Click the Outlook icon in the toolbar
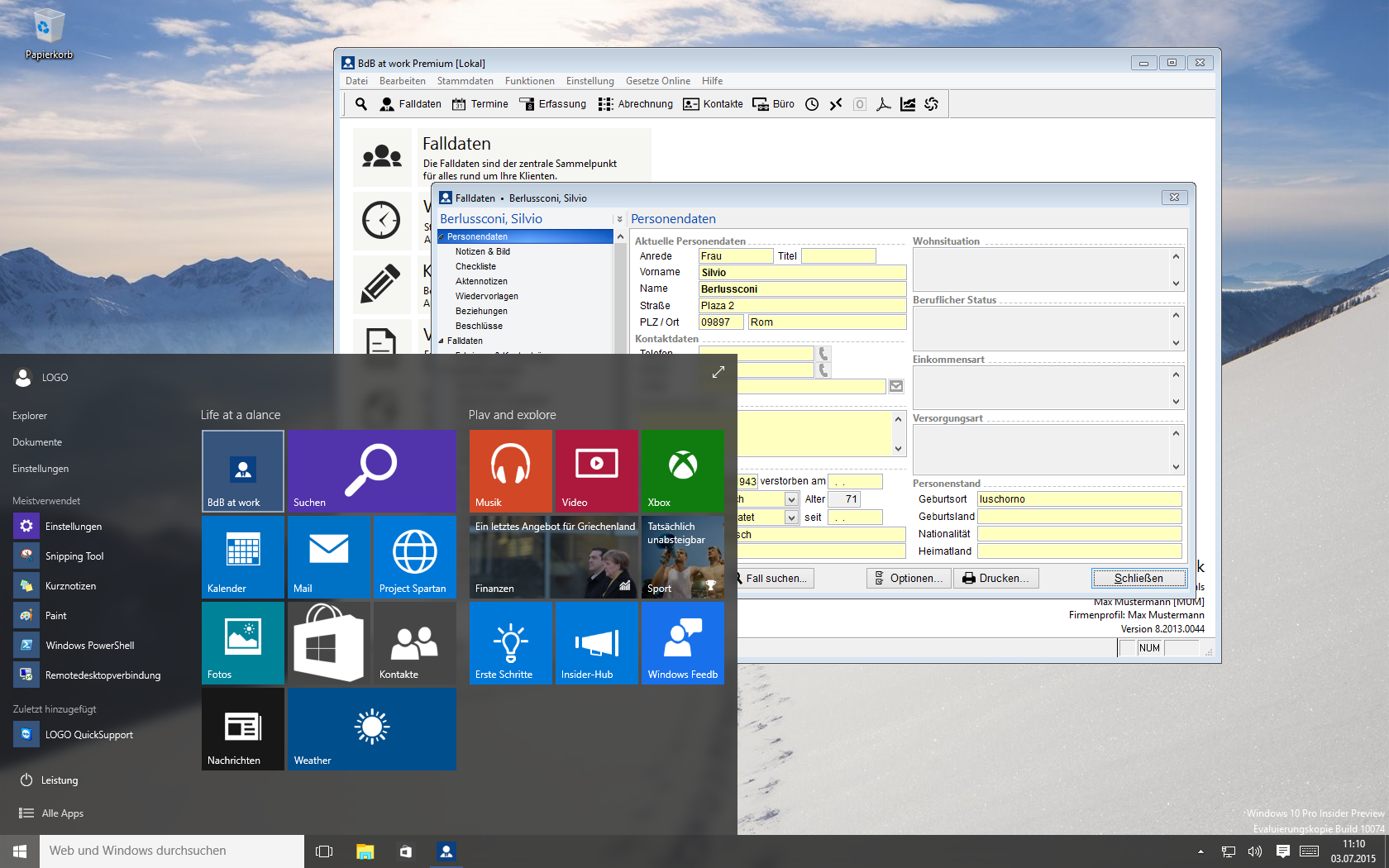The height and width of the screenshot is (868, 1389). (x=860, y=104)
